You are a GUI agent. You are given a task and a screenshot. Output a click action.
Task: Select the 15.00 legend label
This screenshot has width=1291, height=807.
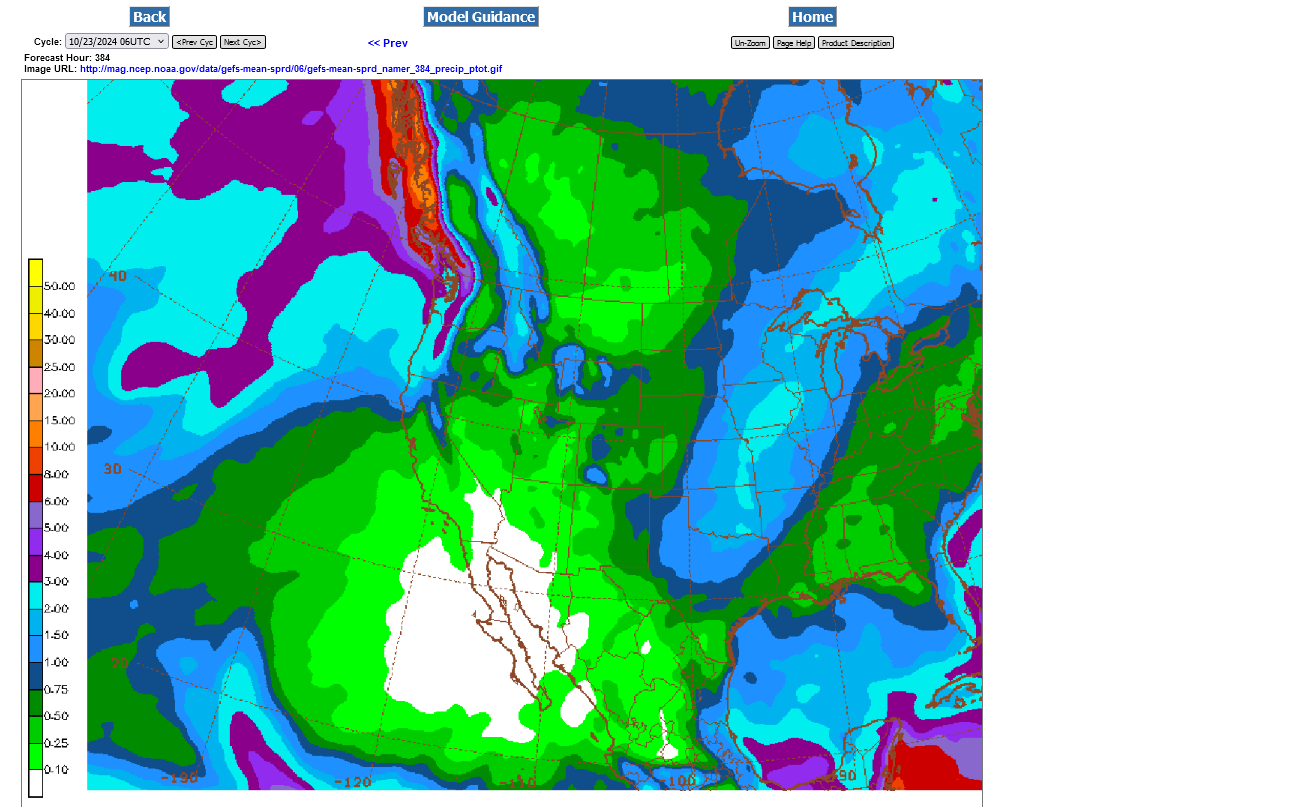coord(60,420)
